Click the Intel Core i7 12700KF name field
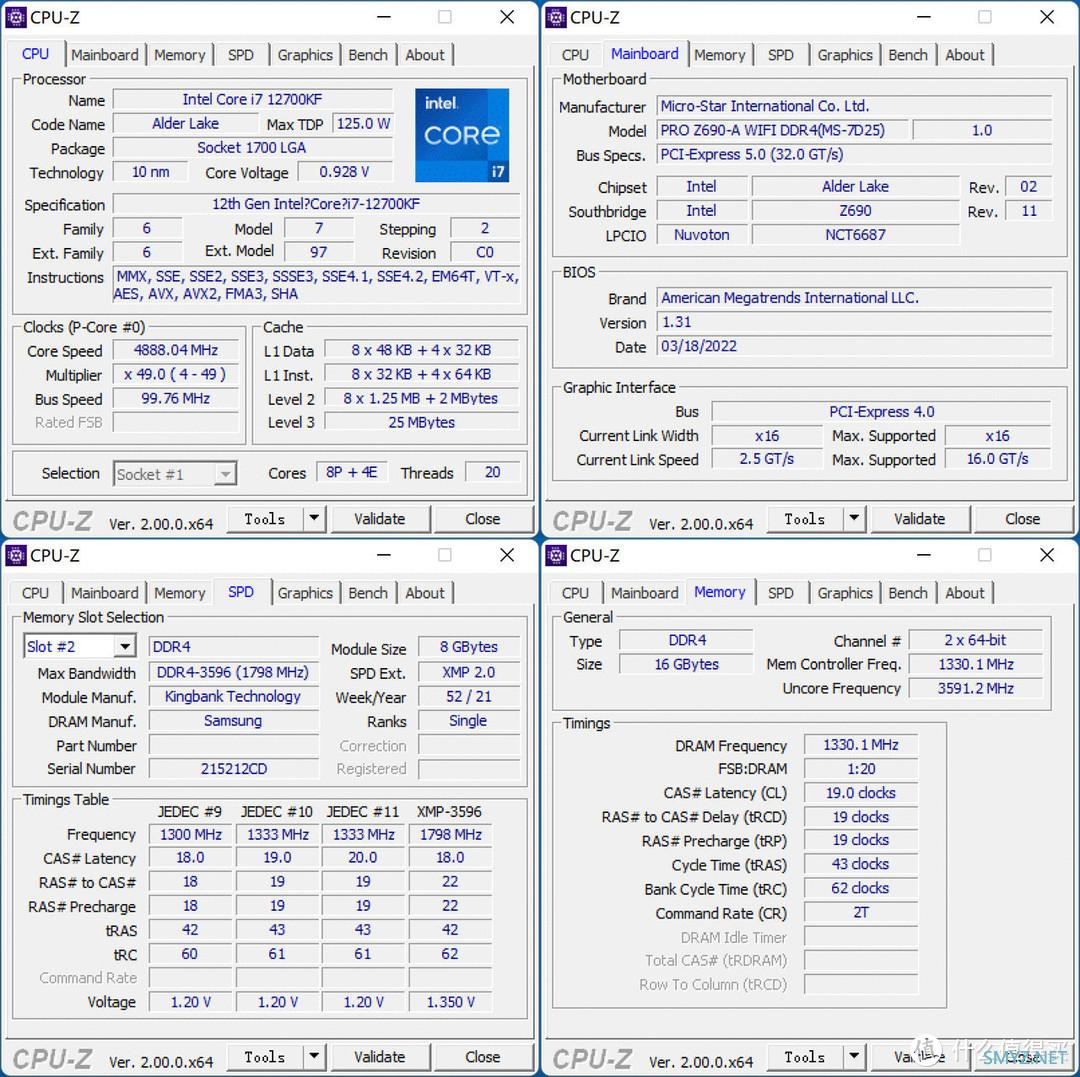The image size is (1080, 1077). [x=253, y=99]
